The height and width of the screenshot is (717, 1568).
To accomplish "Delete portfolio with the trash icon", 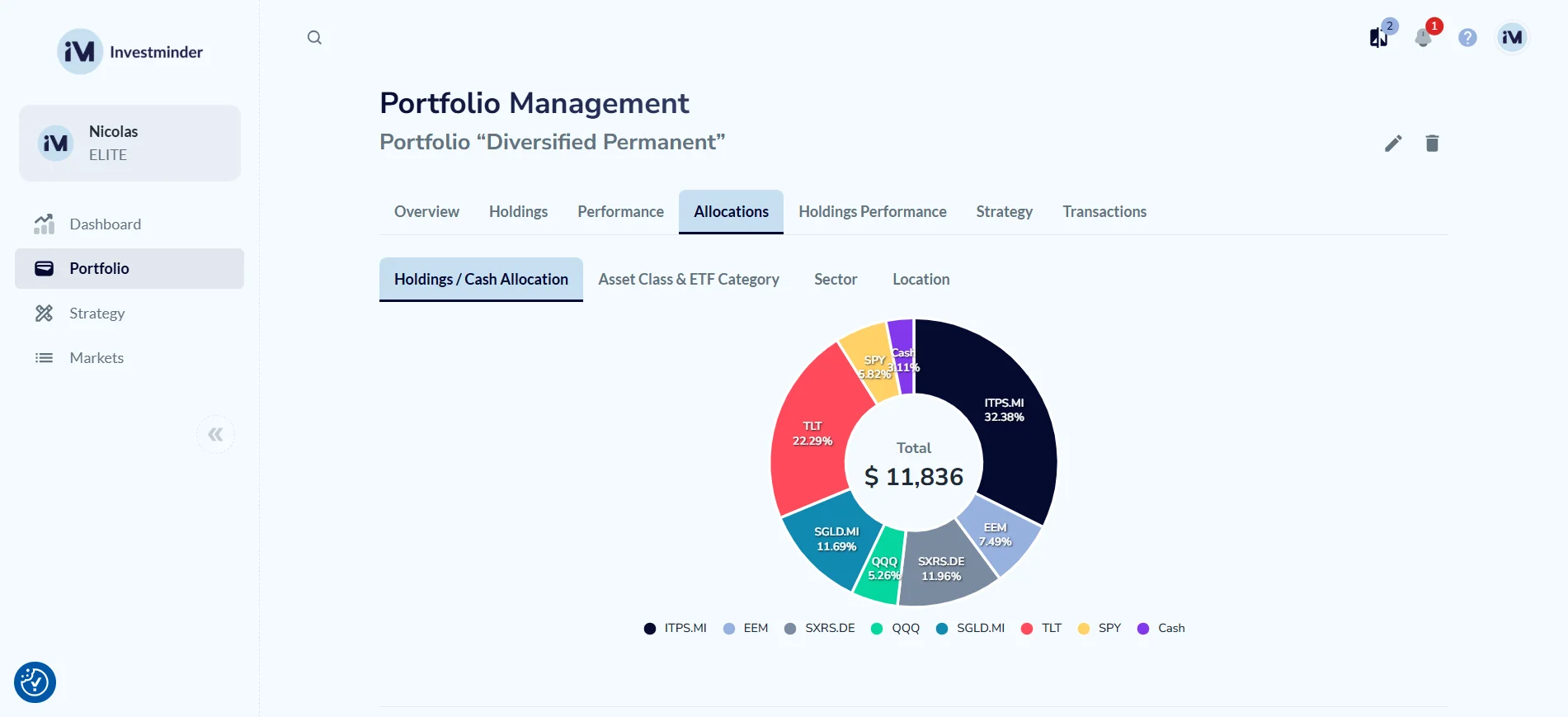I will [x=1432, y=144].
